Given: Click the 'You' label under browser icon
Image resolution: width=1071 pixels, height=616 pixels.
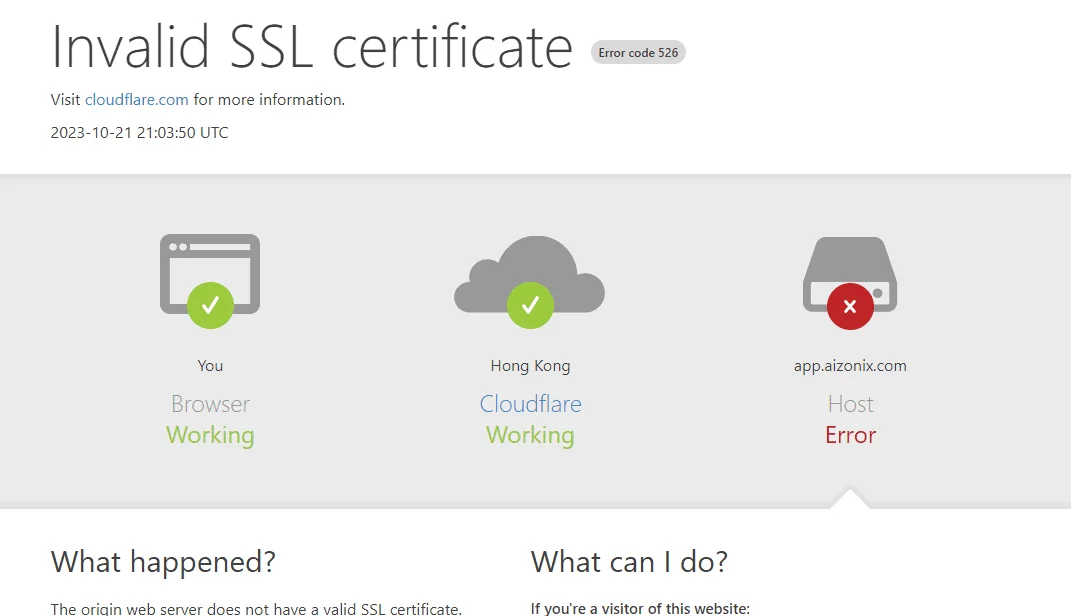Looking at the screenshot, I should tap(210, 366).
